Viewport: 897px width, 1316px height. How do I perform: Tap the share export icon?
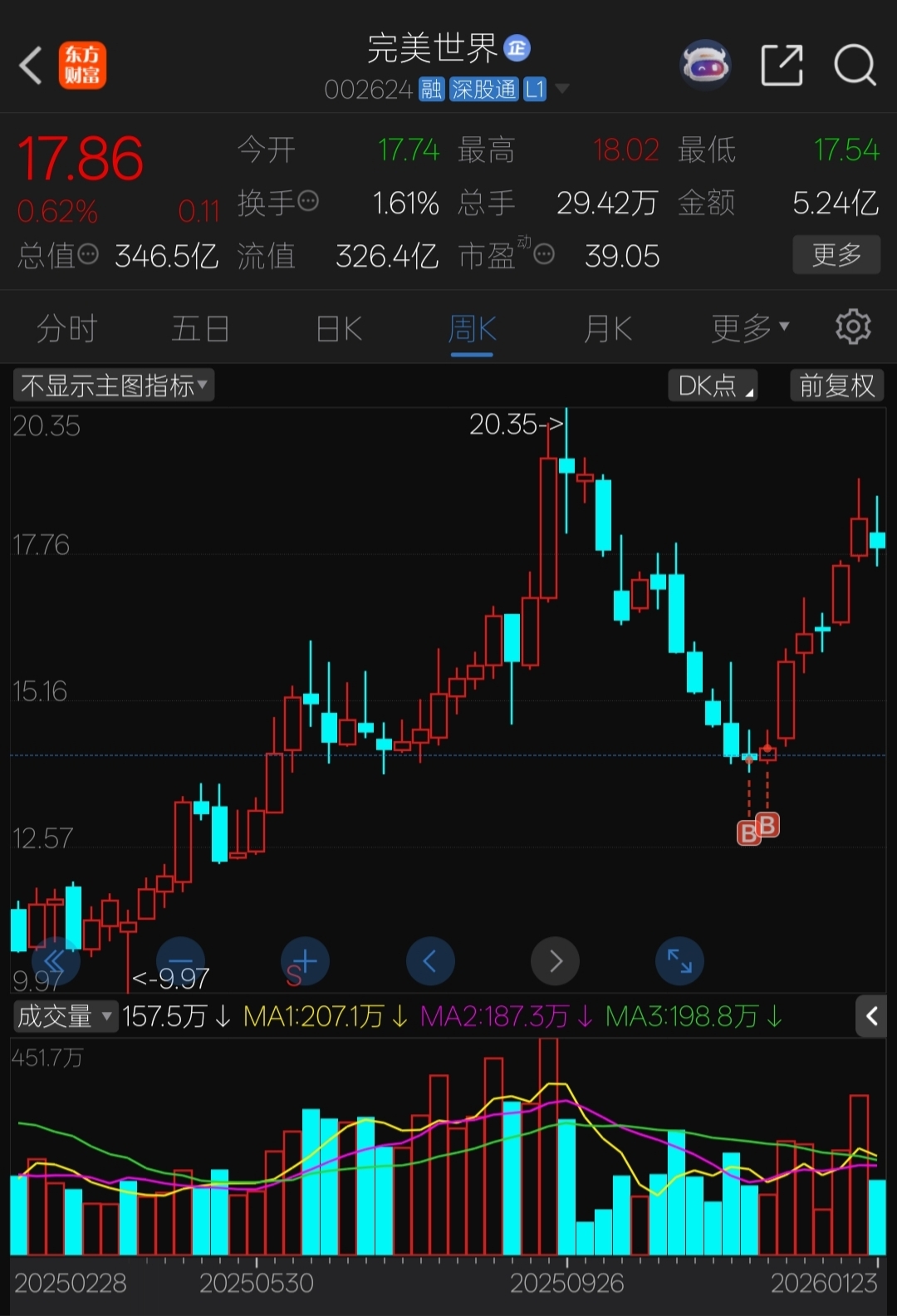pos(782,65)
